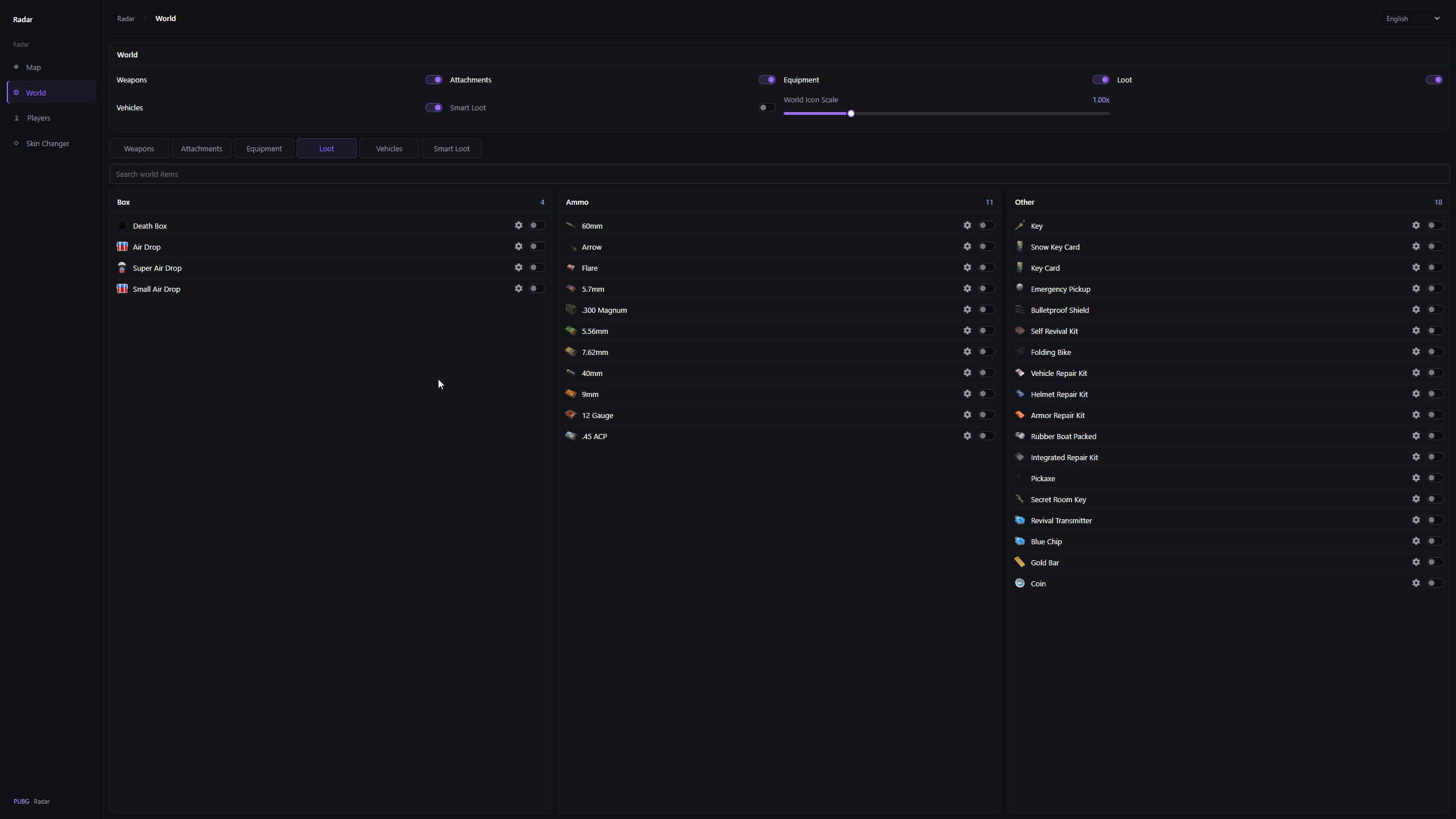Switch to the Smart Loot tab
This screenshot has width=1456, height=819.
(452, 148)
